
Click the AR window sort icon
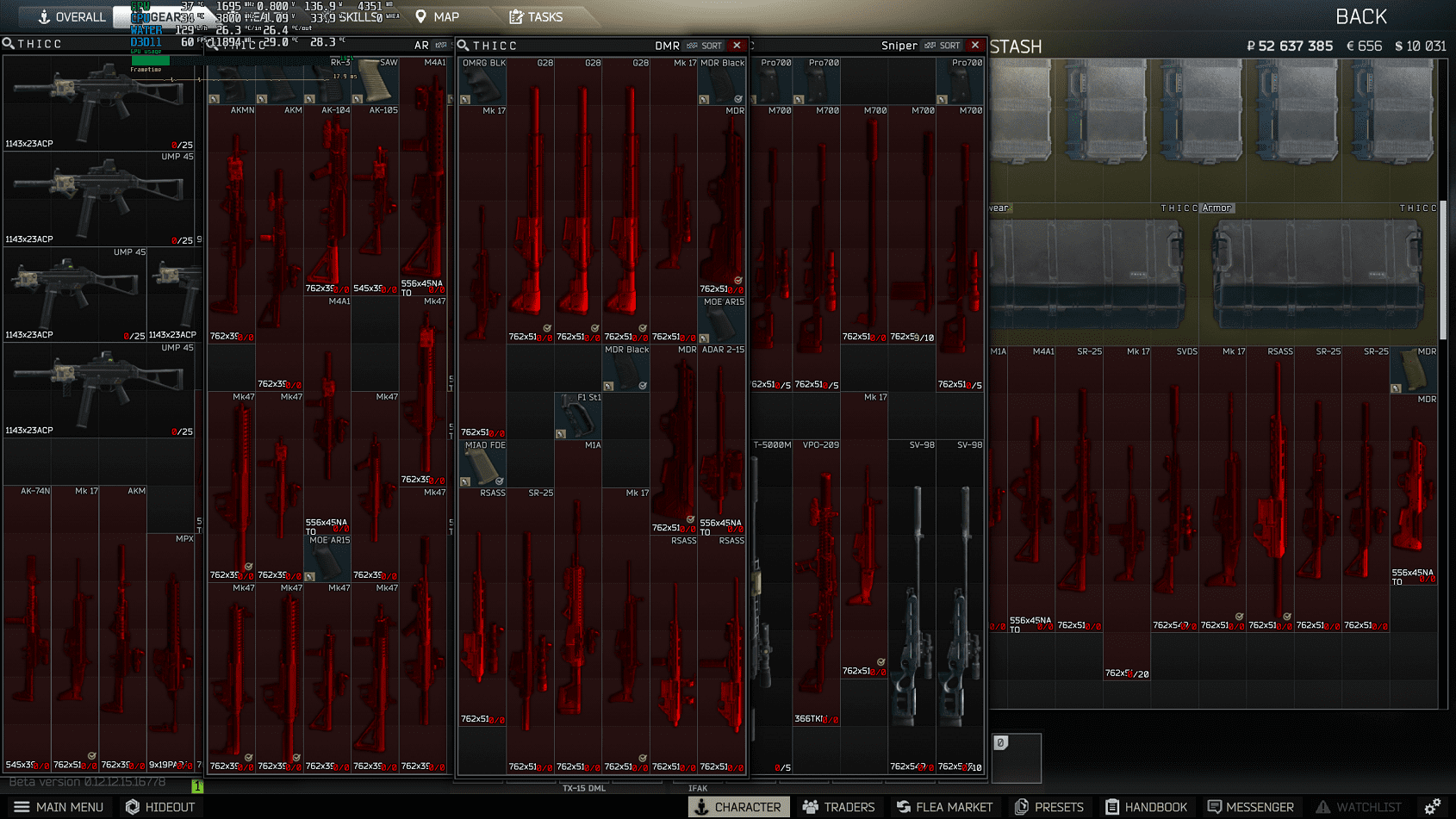[441, 46]
